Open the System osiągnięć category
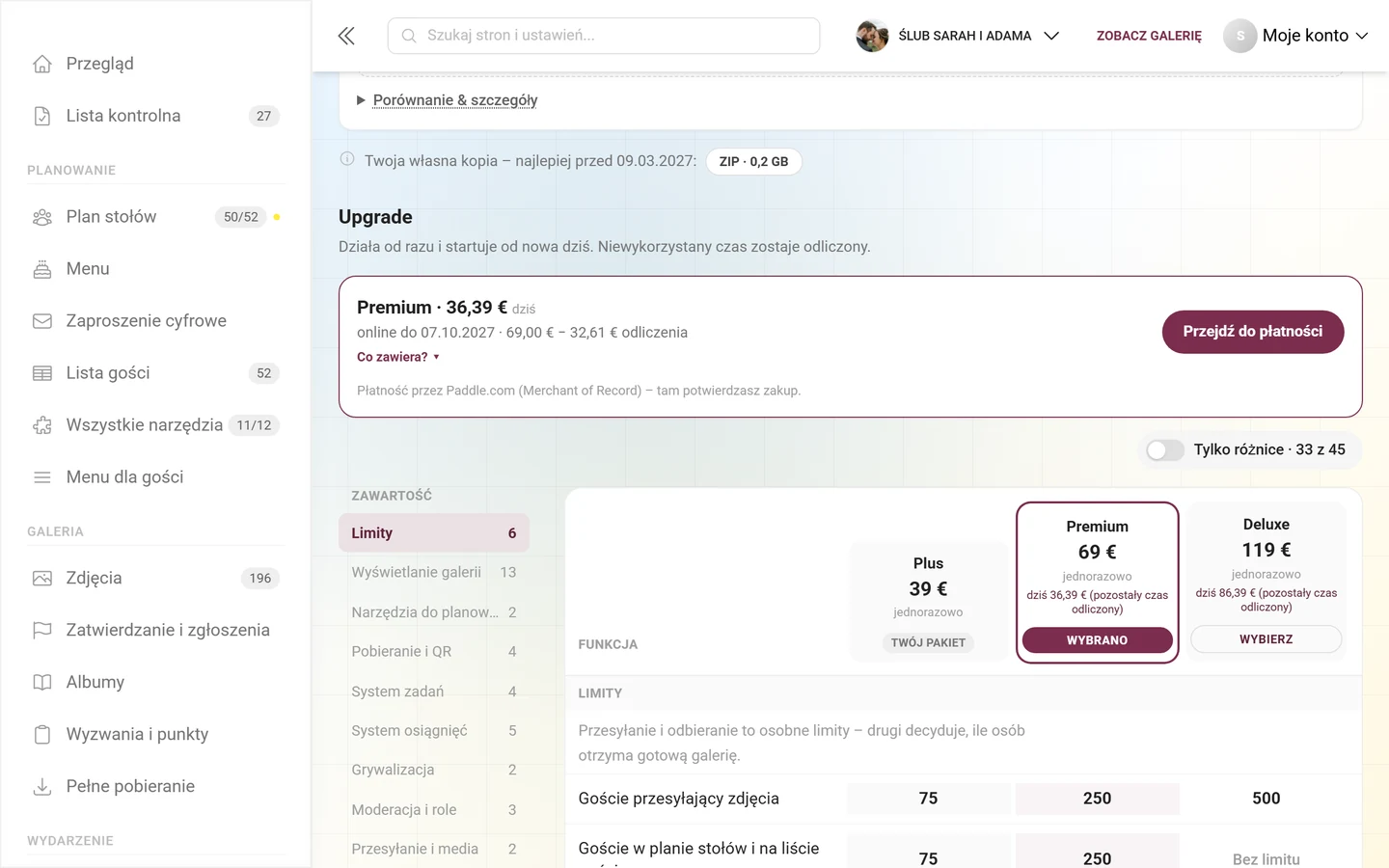Screen dimensions: 1389x868 pyautogui.click(x=434, y=731)
